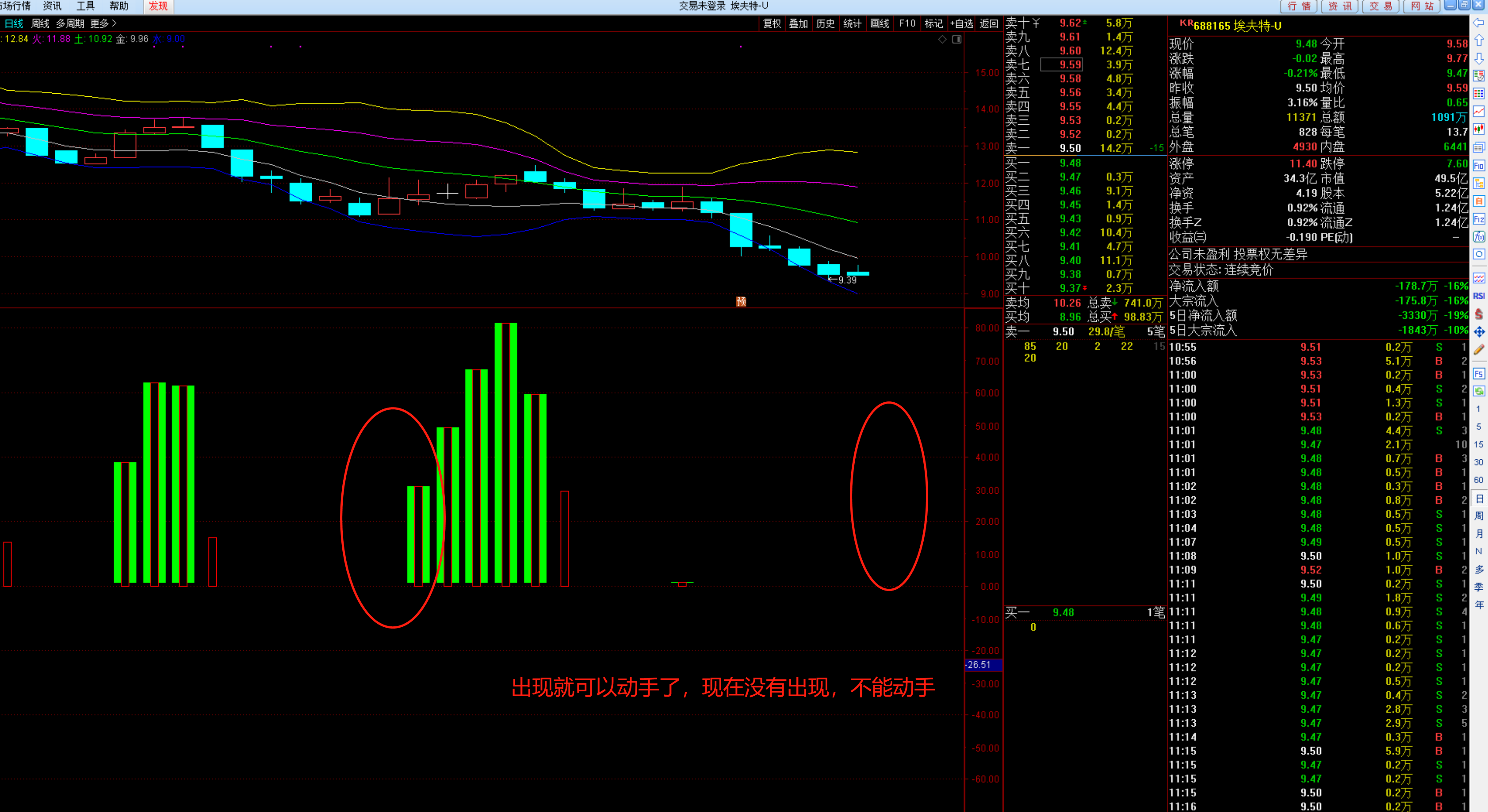
Task: Open the 工具 menu
Action: coord(85,6)
